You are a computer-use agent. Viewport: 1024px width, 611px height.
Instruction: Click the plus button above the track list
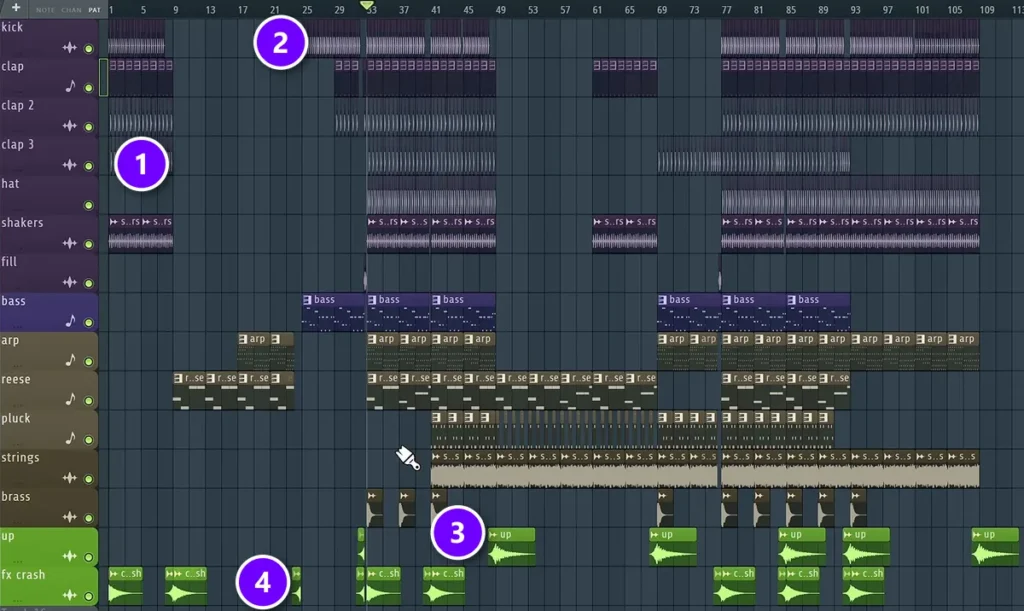(x=16, y=8)
